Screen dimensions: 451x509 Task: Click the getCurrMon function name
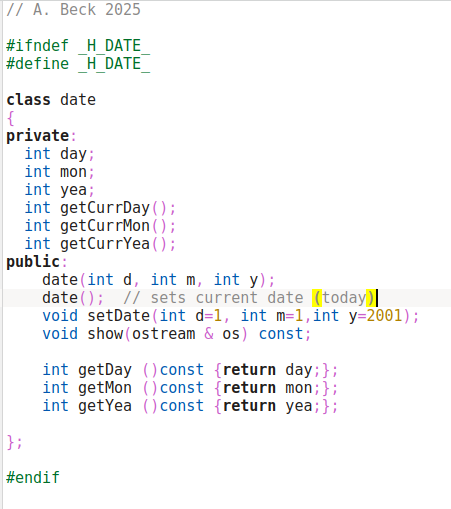pyautogui.click(x=105, y=226)
